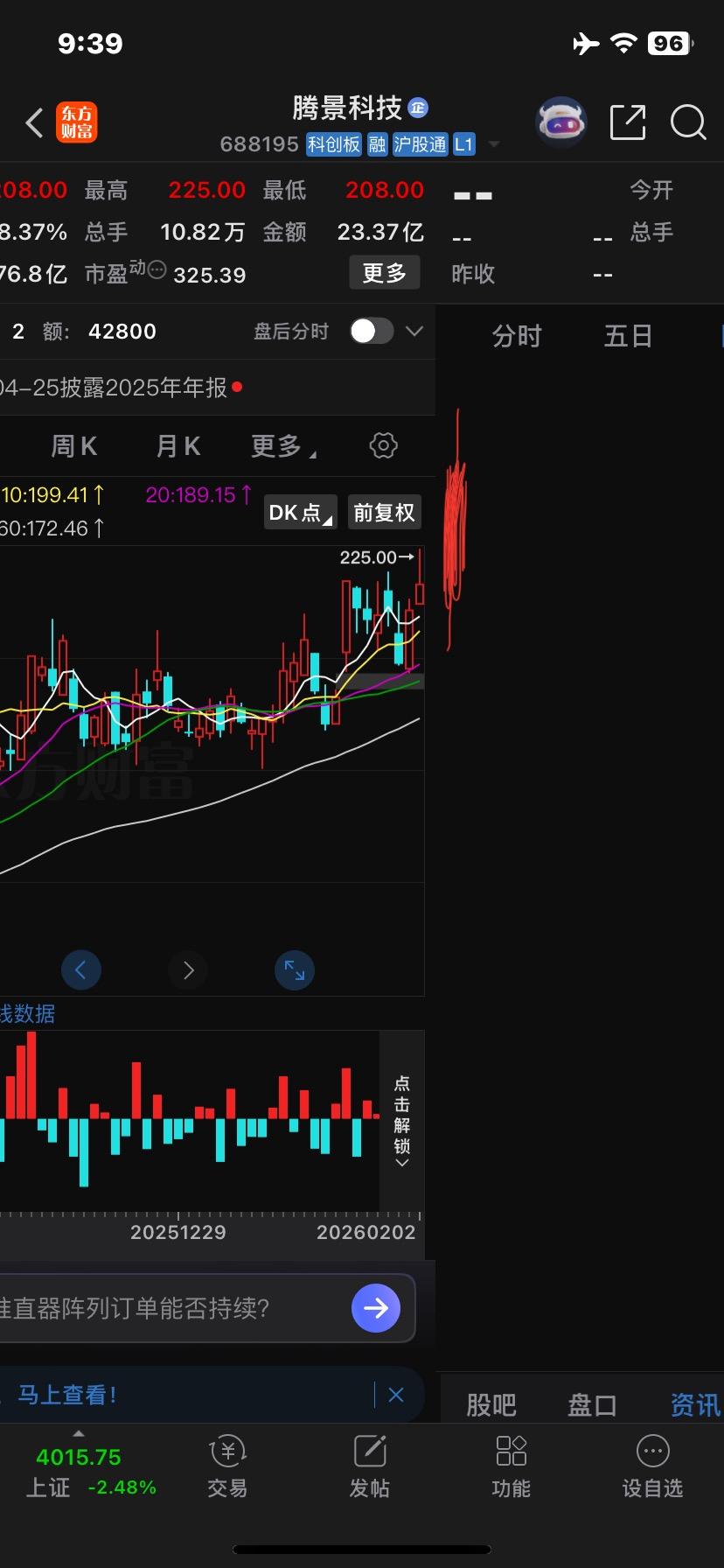This screenshot has width=724, height=1568.
Task: Tap the 市盈 info bubble icon
Action: click(157, 269)
